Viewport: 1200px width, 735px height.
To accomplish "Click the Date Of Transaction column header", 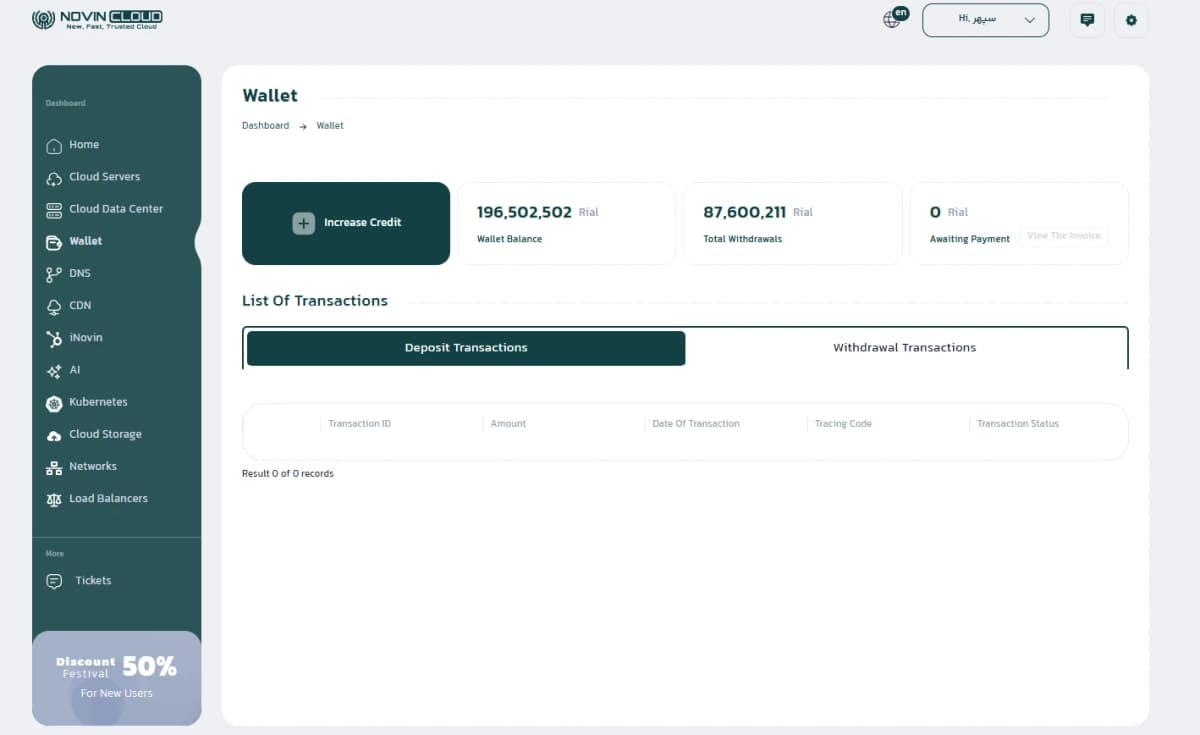I will pyautogui.click(x=696, y=424).
